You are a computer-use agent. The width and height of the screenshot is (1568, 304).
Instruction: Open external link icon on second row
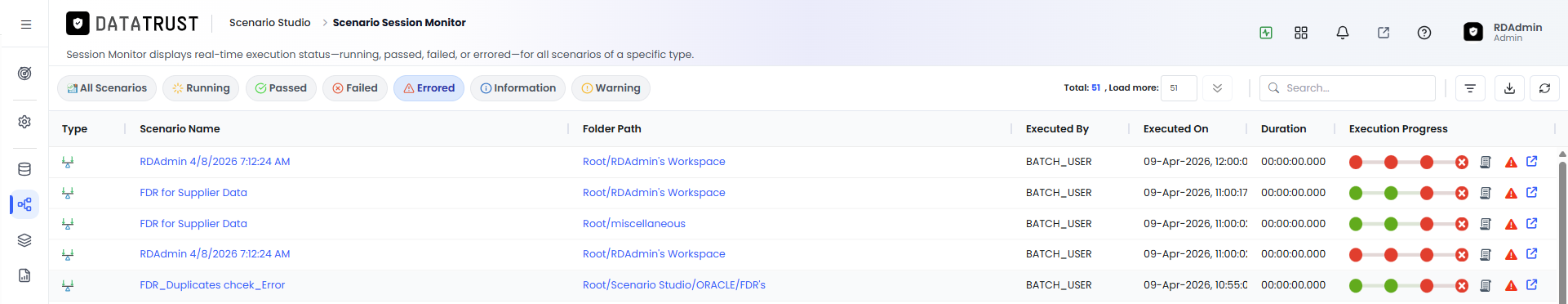[1532, 193]
